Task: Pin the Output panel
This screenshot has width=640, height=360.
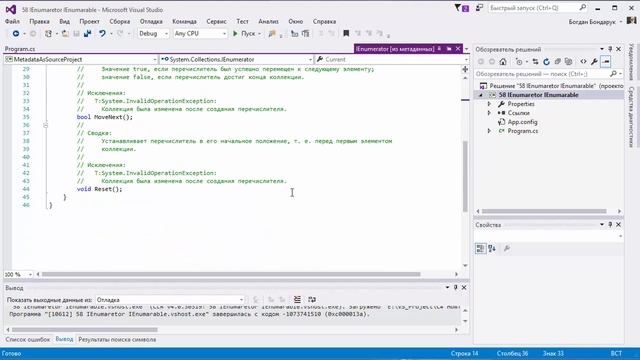Action: (x=456, y=287)
